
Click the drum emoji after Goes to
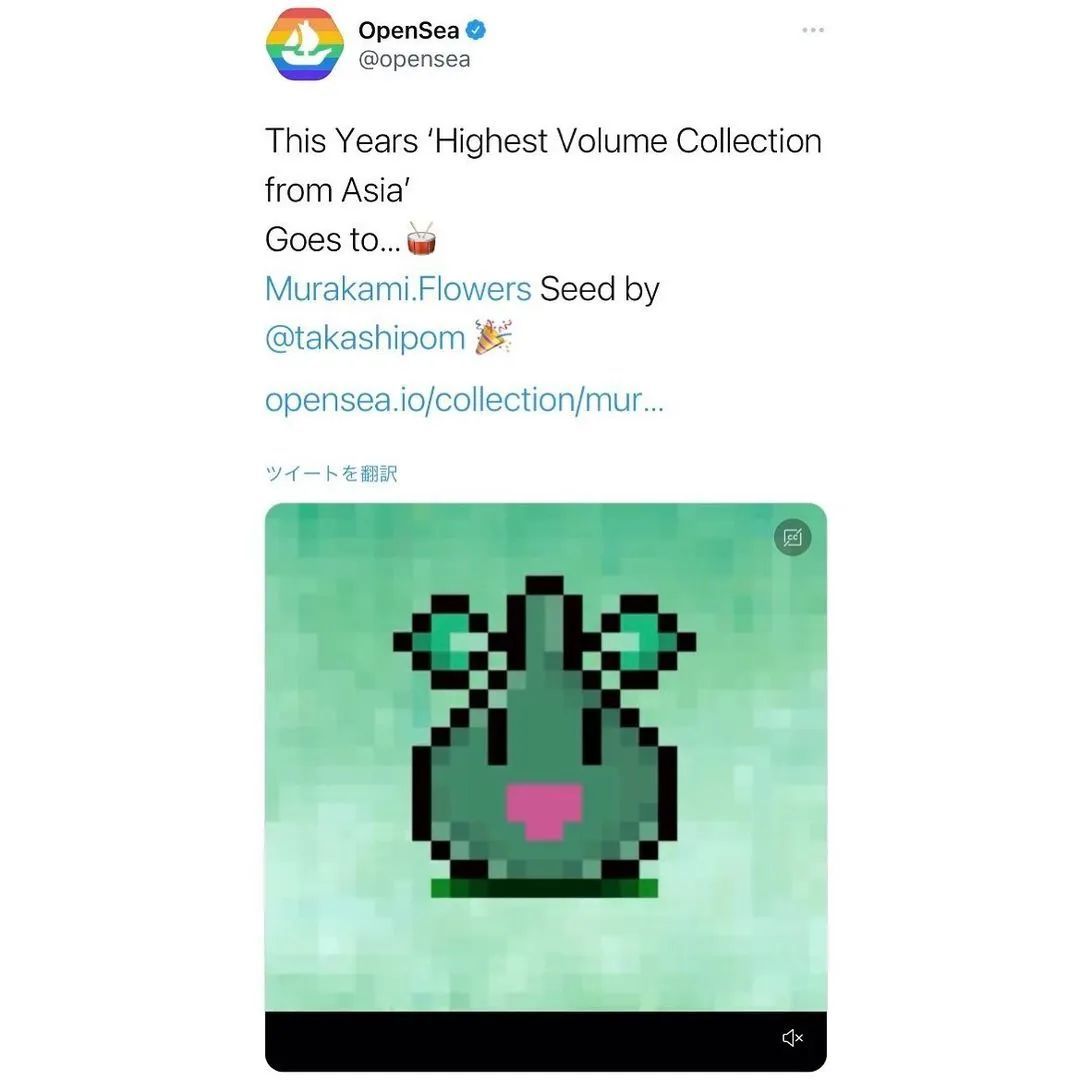click(x=420, y=239)
